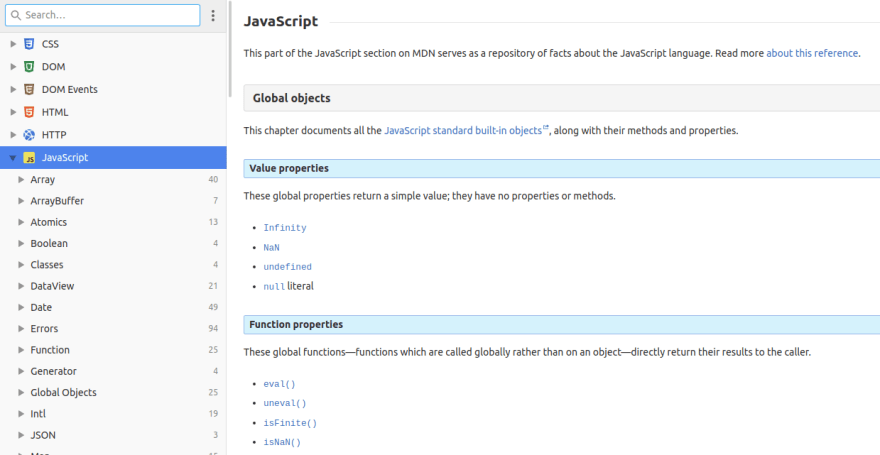Screen dimensions: 880x455
Task: Open the null literal link
Action: tap(274, 287)
